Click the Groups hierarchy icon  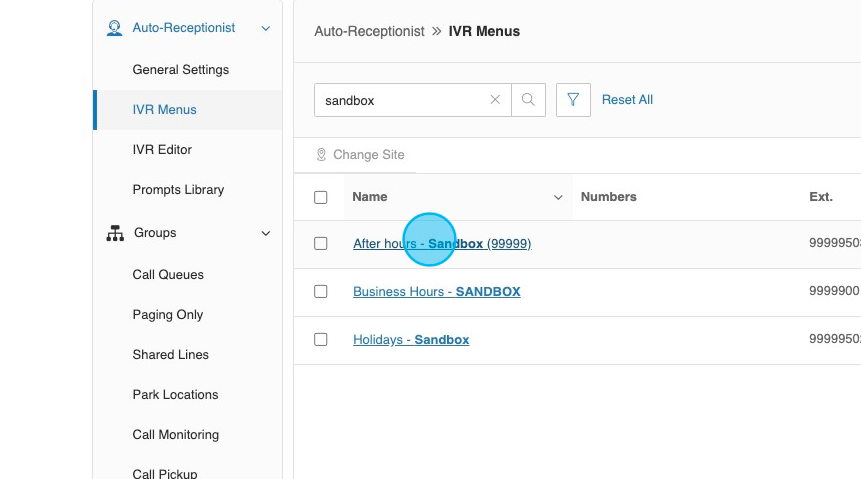115,233
